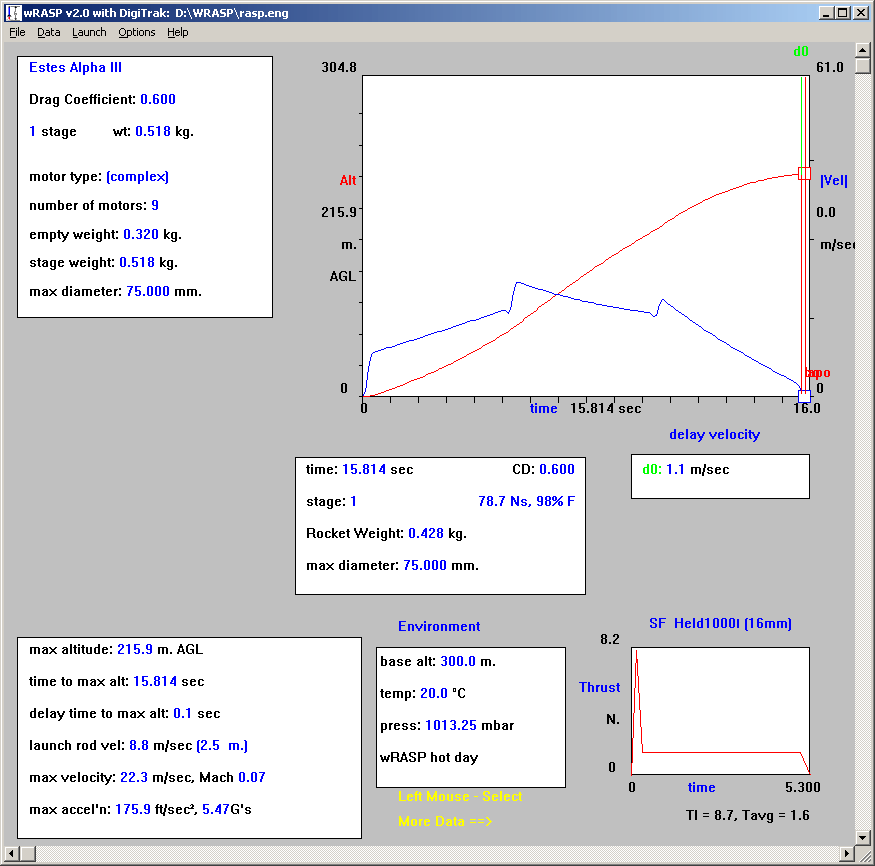This screenshot has width=875, height=866.
Task: Click delay time to max alt 0.1 value
Action: pos(182,713)
